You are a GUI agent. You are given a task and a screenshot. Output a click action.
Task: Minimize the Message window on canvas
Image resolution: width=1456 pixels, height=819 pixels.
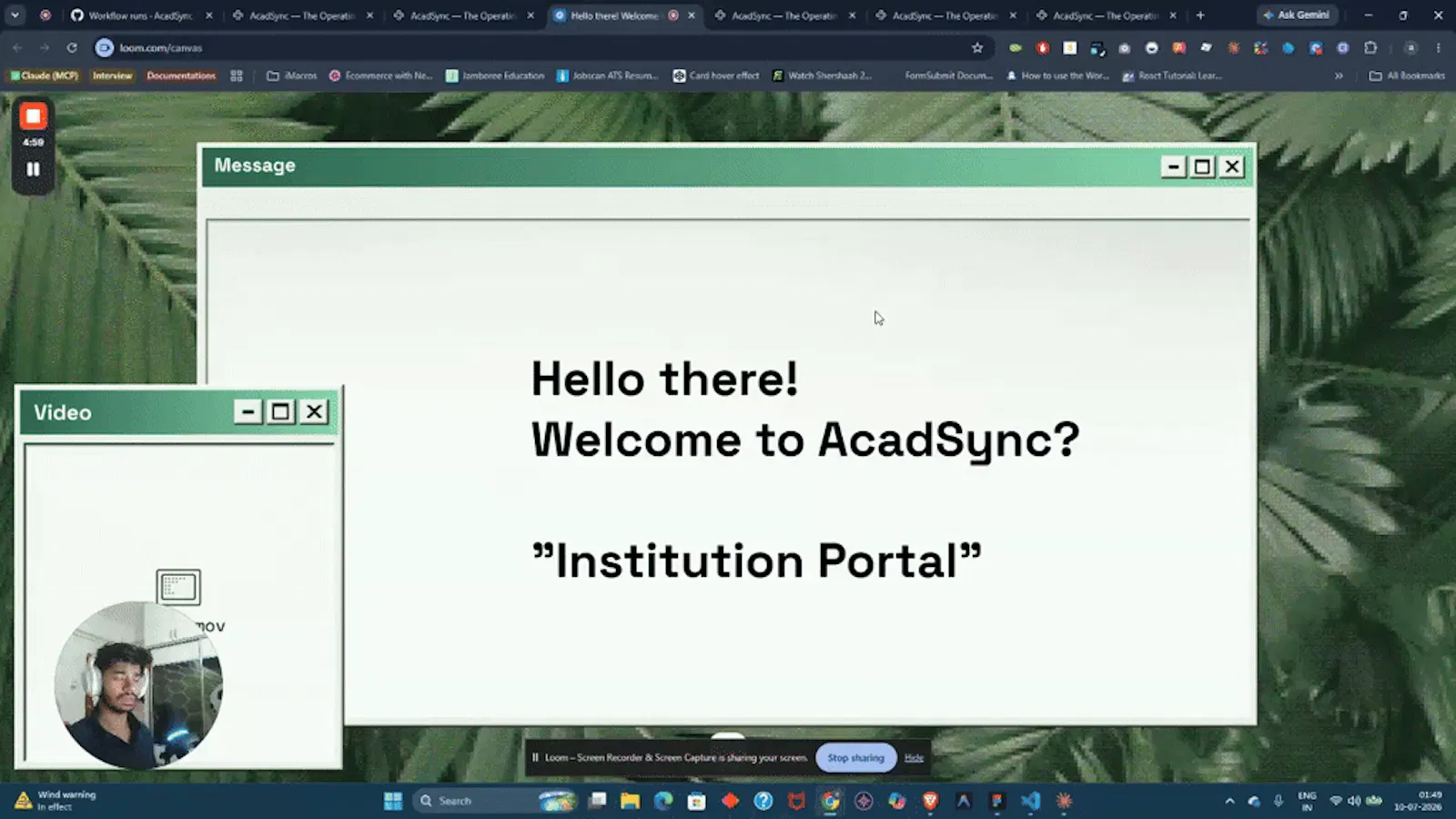[1173, 167]
